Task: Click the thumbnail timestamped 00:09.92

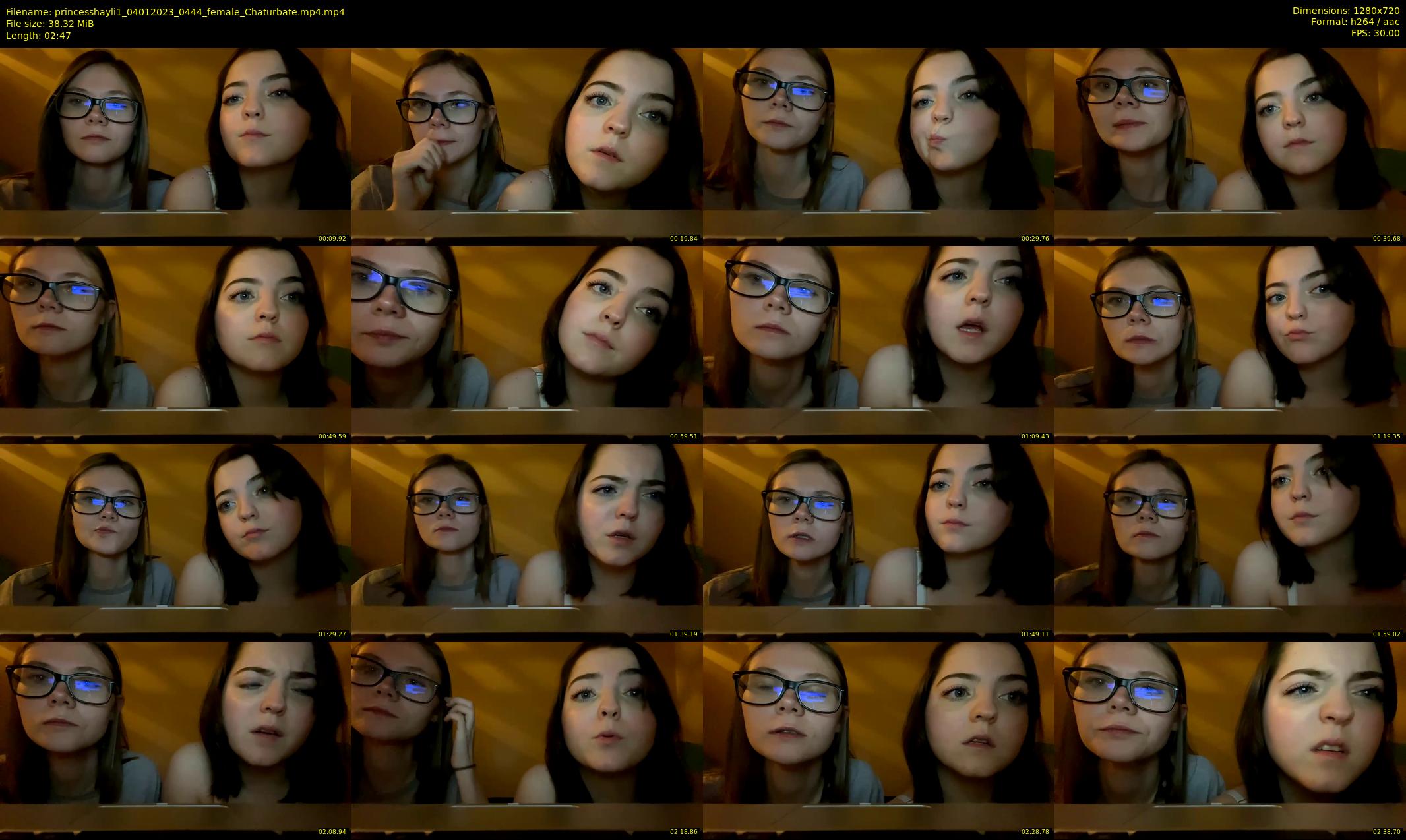Action: coord(175,146)
